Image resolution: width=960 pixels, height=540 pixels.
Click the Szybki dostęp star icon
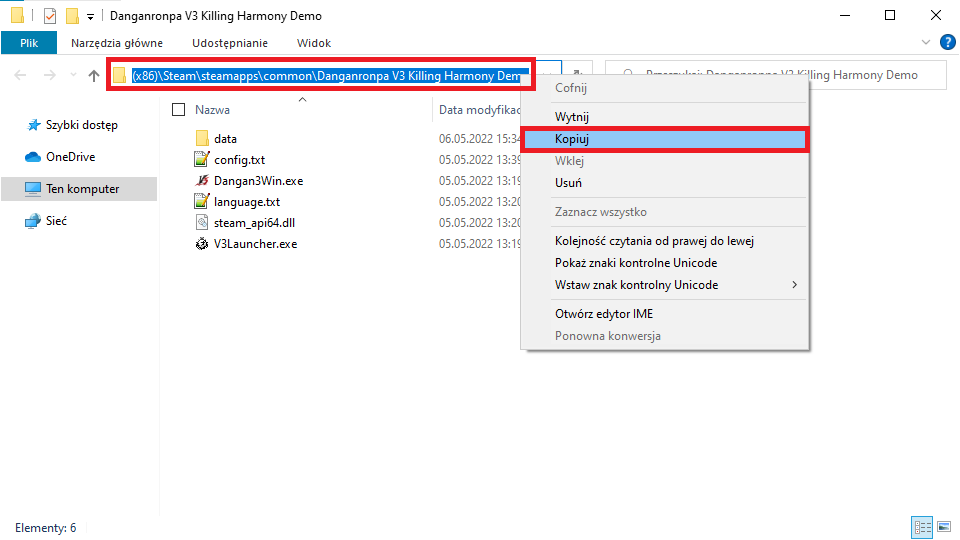(34, 125)
